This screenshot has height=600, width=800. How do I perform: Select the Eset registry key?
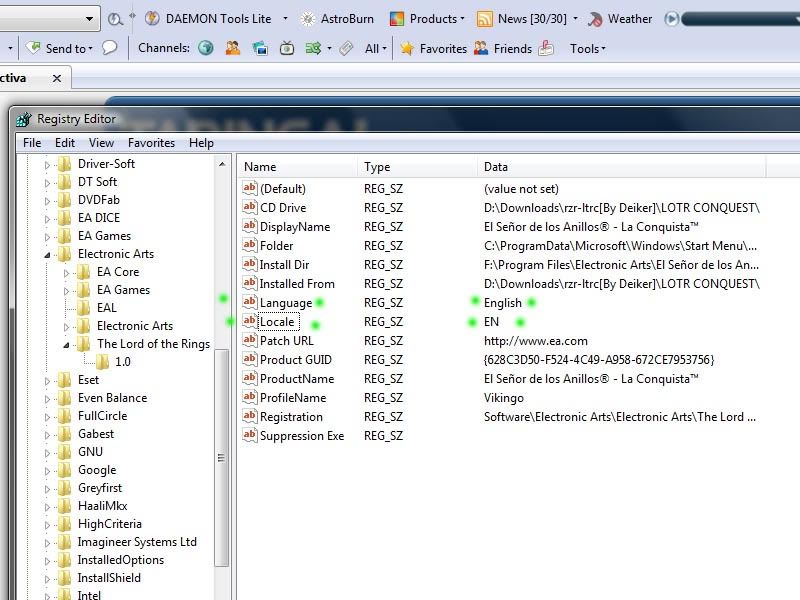pyautogui.click(x=88, y=380)
